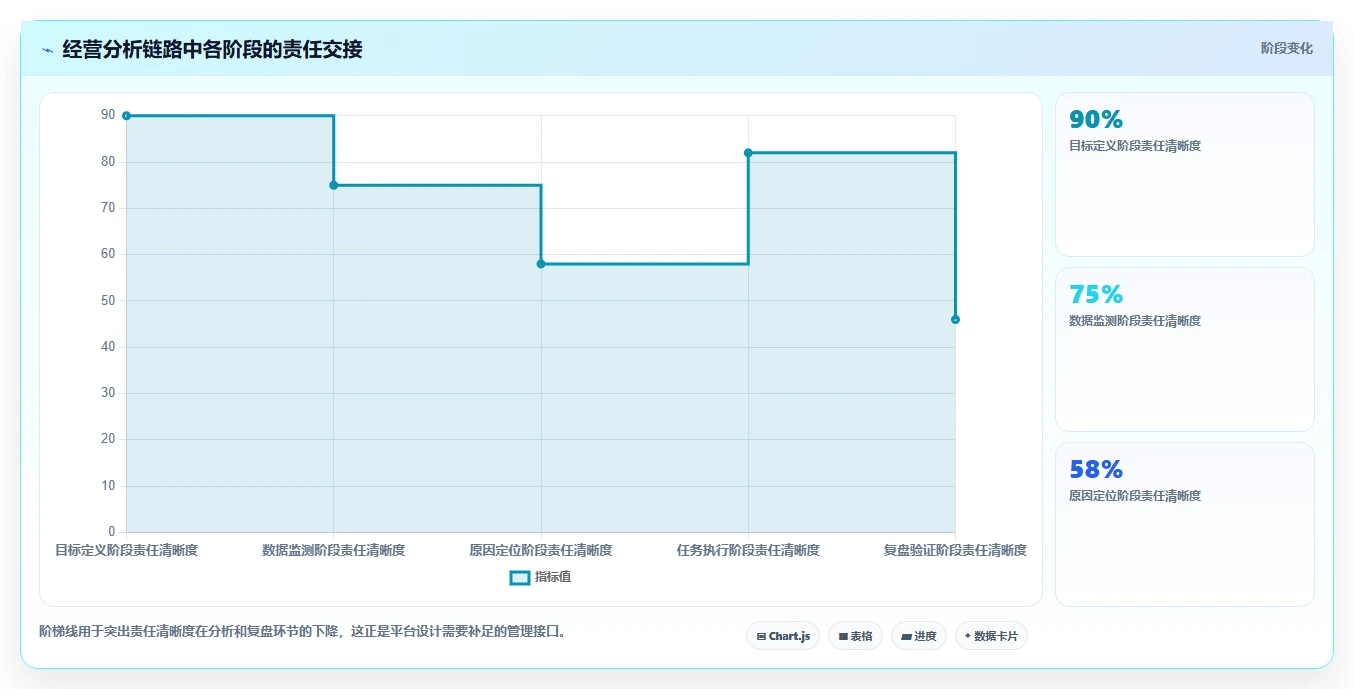
Task: Click the lightning icon beside the title
Action: click(x=47, y=49)
